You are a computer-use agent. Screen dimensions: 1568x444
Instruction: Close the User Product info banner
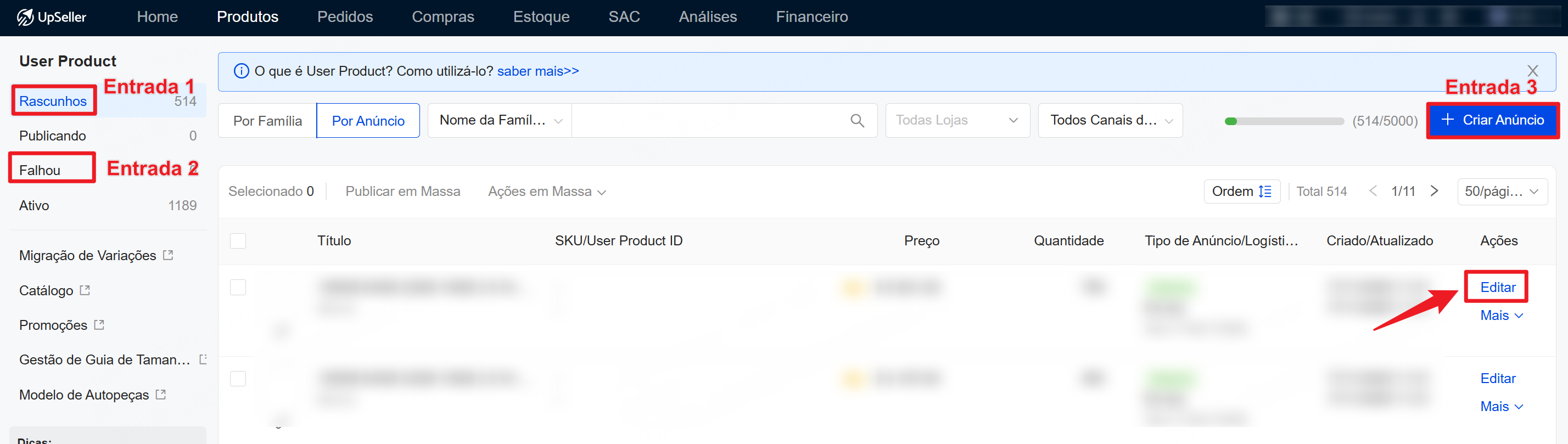click(x=1532, y=71)
